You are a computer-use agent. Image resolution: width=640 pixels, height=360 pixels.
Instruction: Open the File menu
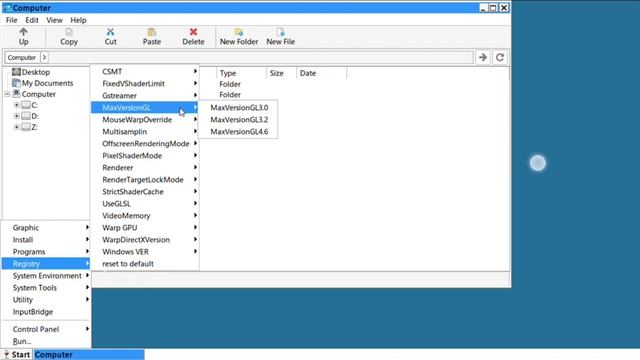tap(11, 20)
